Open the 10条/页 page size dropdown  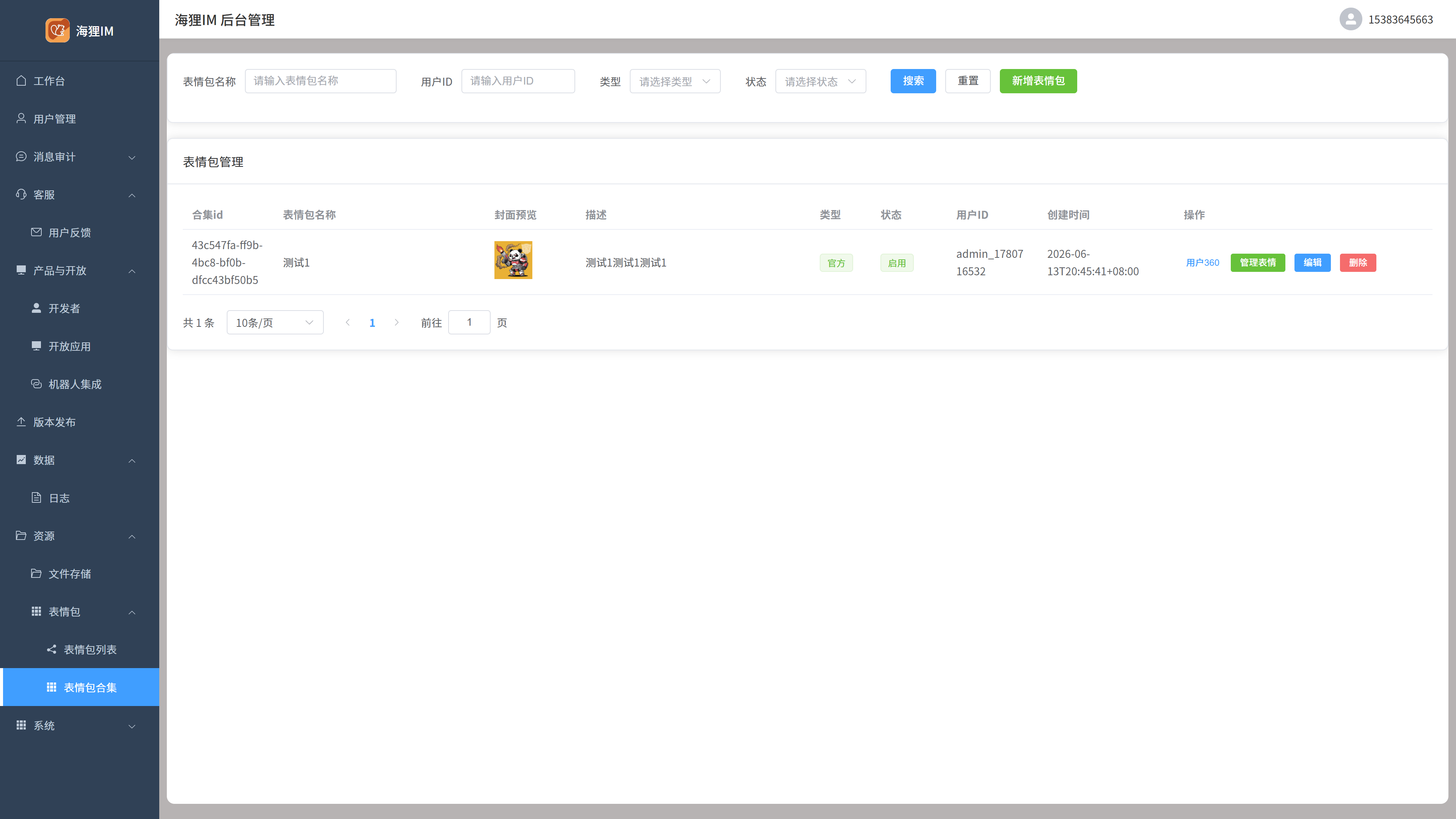pyautogui.click(x=275, y=322)
